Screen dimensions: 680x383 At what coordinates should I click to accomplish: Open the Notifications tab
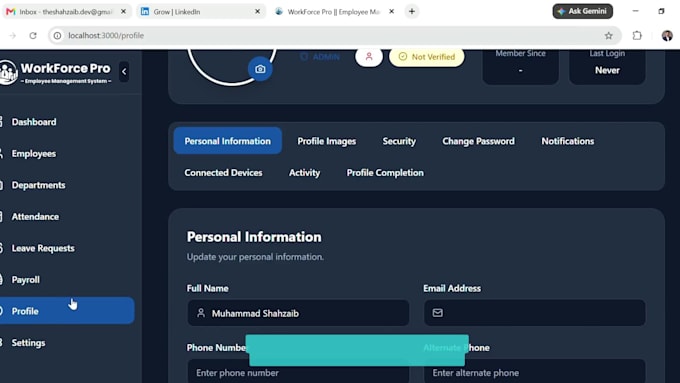[568, 141]
